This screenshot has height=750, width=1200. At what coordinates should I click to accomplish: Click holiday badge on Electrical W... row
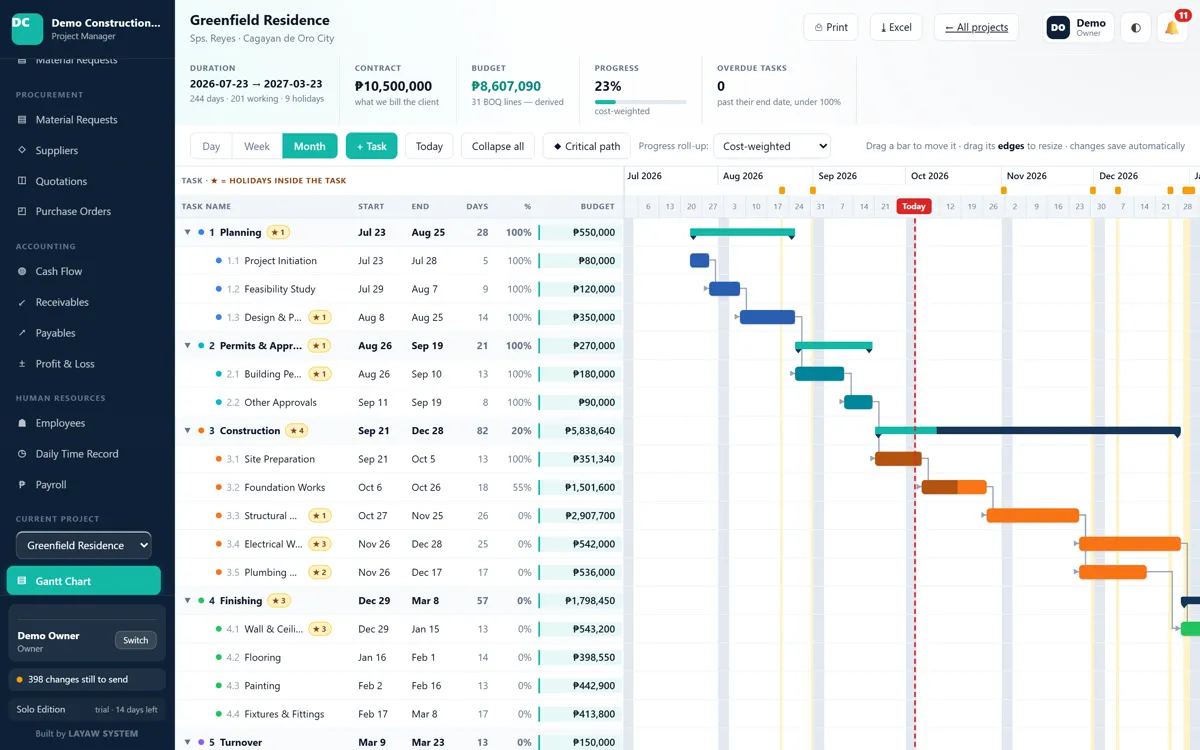coord(320,544)
